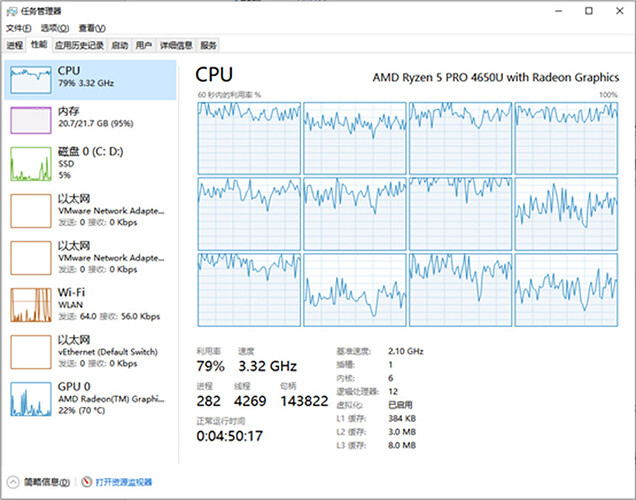
Task: Click the handle count 143822
Action: (x=304, y=401)
